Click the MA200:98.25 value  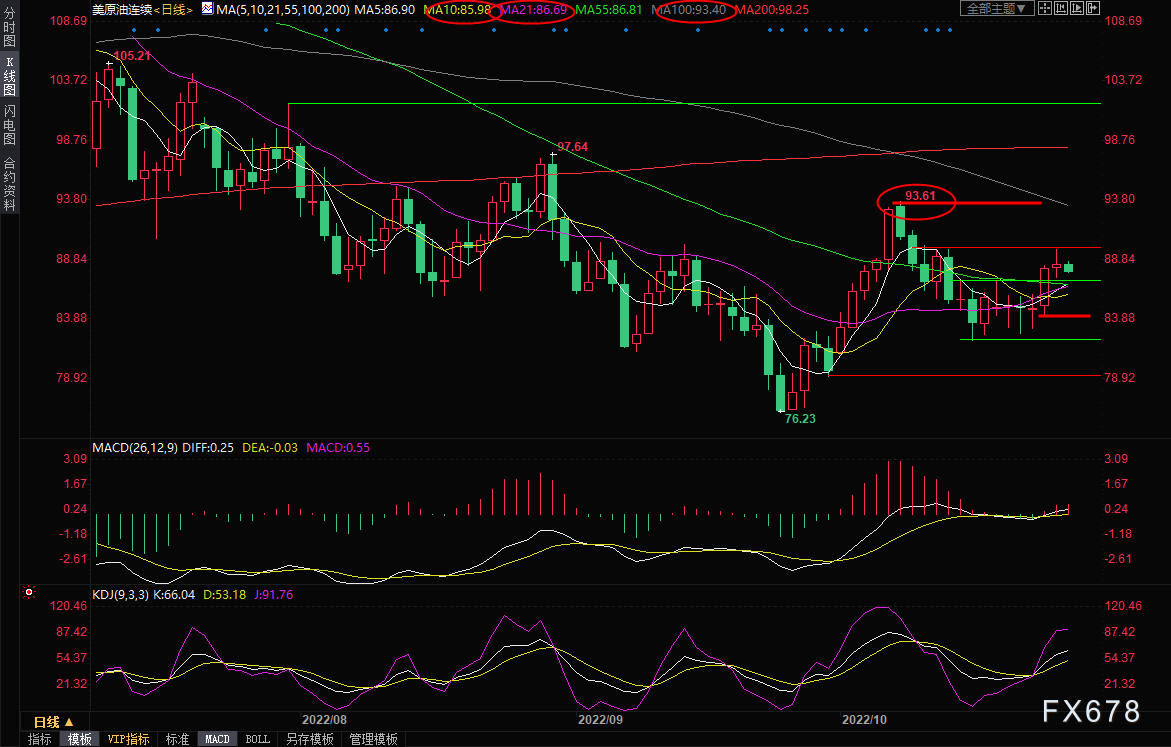coord(772,10)
